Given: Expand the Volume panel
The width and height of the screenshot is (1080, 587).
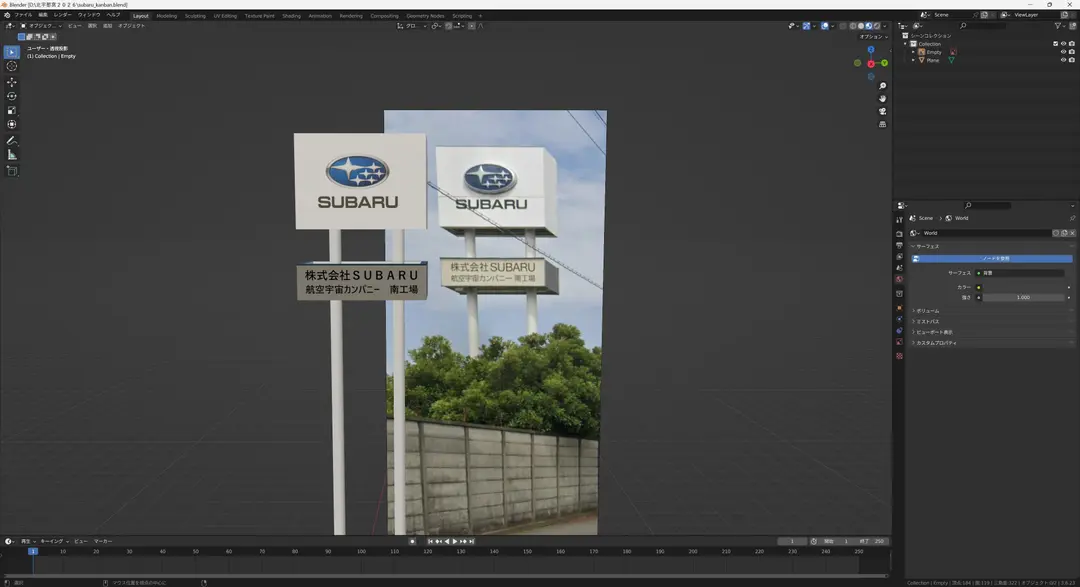Looking at the screenshot, I should tap(927, 311).
